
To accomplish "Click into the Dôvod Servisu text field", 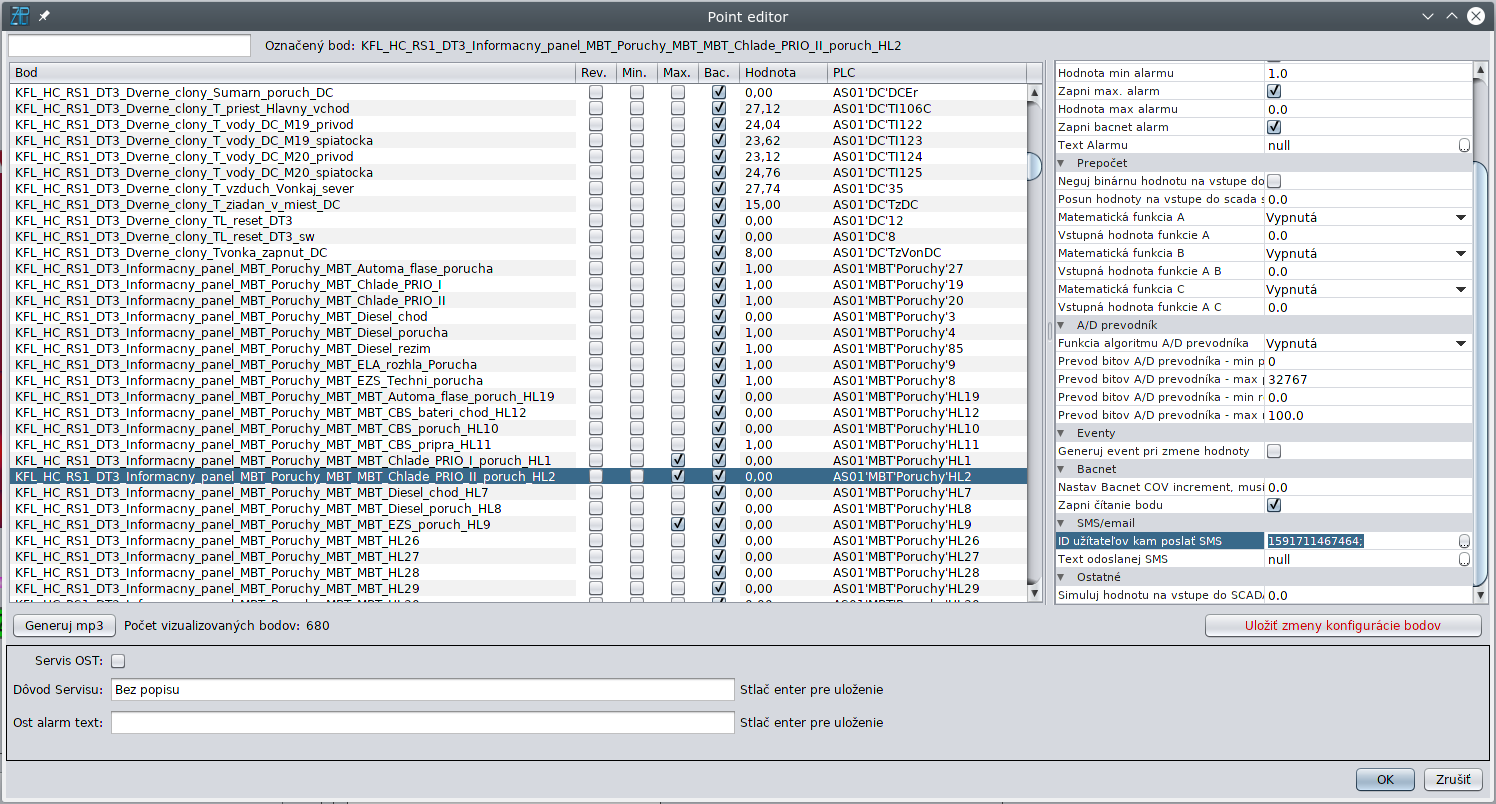I will [x=422, y=690].
